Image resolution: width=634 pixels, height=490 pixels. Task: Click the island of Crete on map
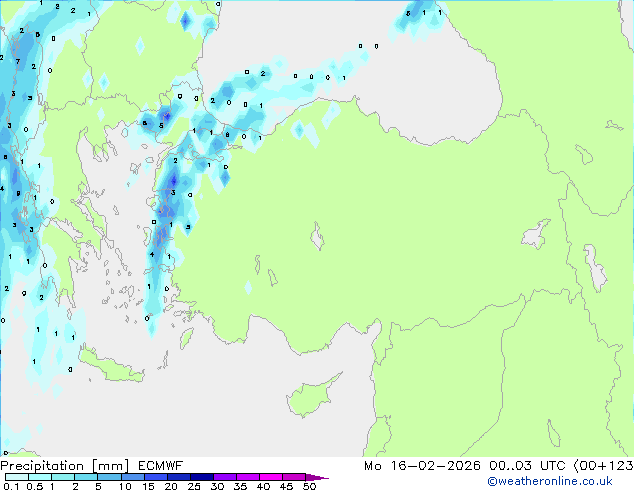[x=110, y=369]
